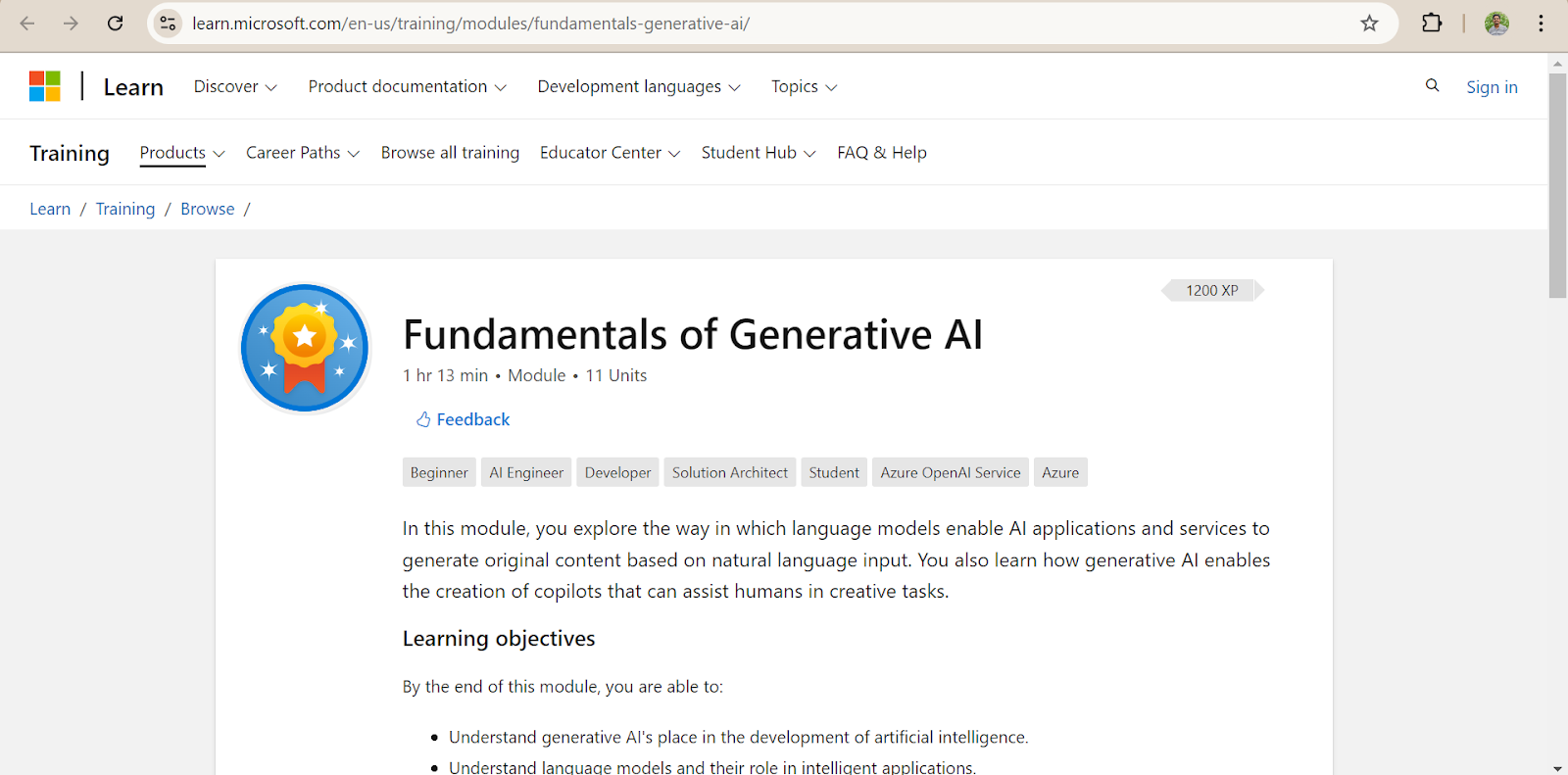Click the '11 Units' text
Viewport: 1568px width, 775px height.
[x=616, y=375]
